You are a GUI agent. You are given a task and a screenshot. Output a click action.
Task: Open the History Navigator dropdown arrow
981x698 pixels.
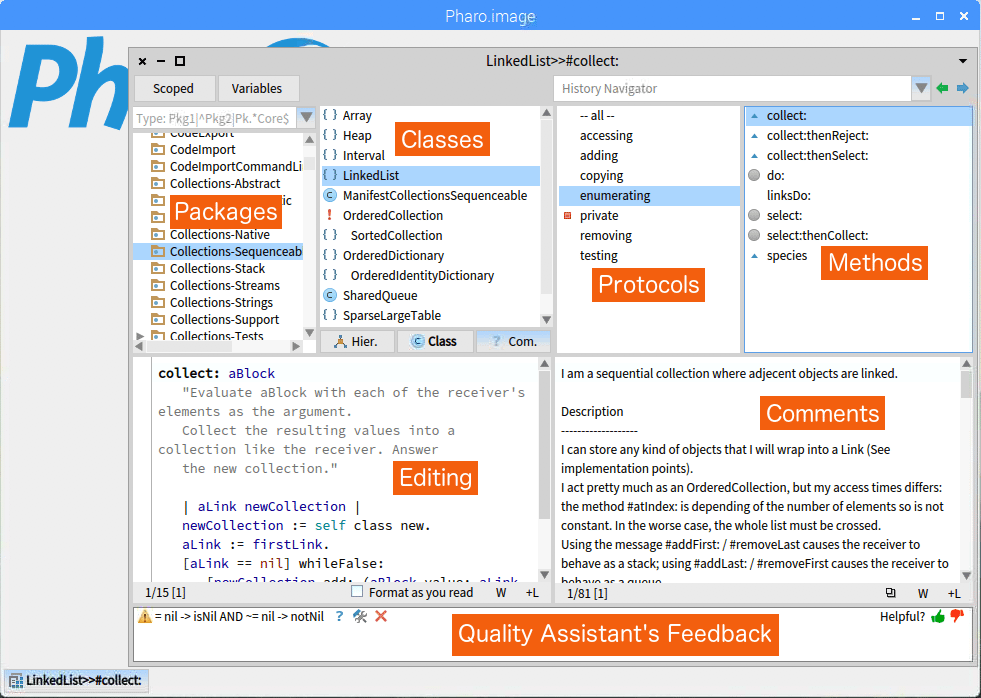[x=920, y=88]
